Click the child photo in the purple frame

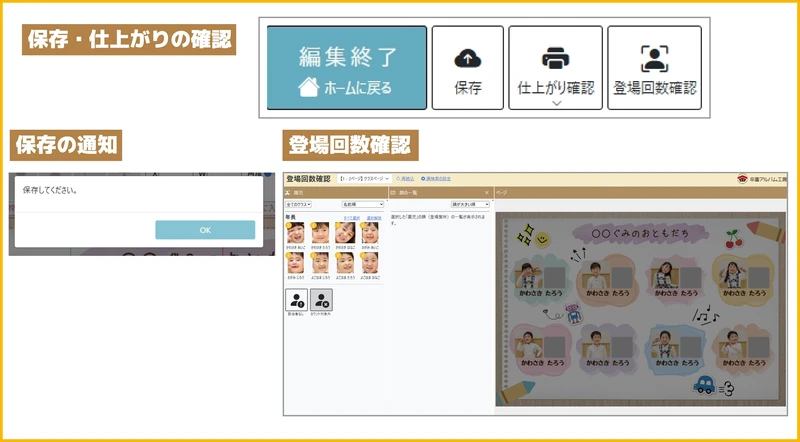tap(595, 345)
